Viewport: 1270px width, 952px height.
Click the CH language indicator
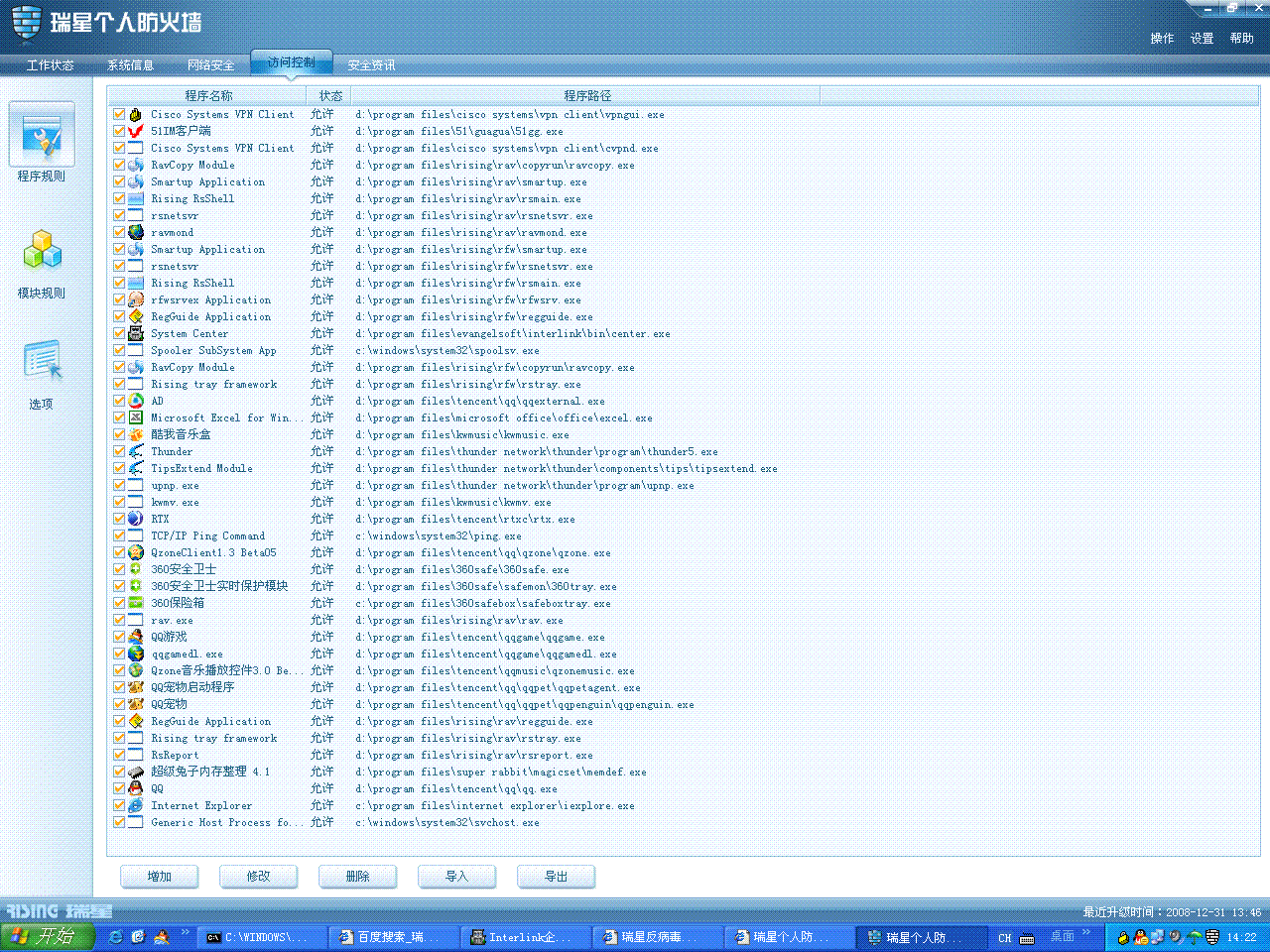pyautogui.click(x=1005, y=938)
